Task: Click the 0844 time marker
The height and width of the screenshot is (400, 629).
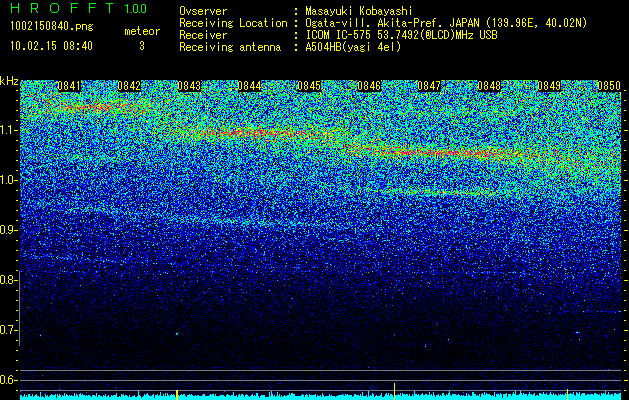Action: [249, 86]
